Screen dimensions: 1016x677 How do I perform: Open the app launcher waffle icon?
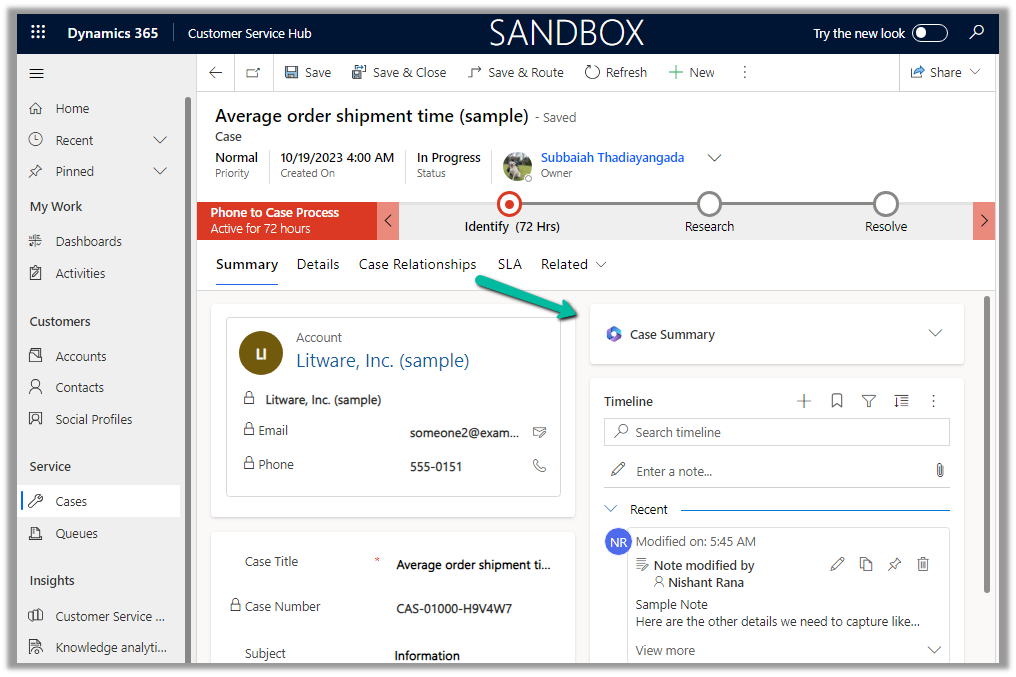pos(38,33)
